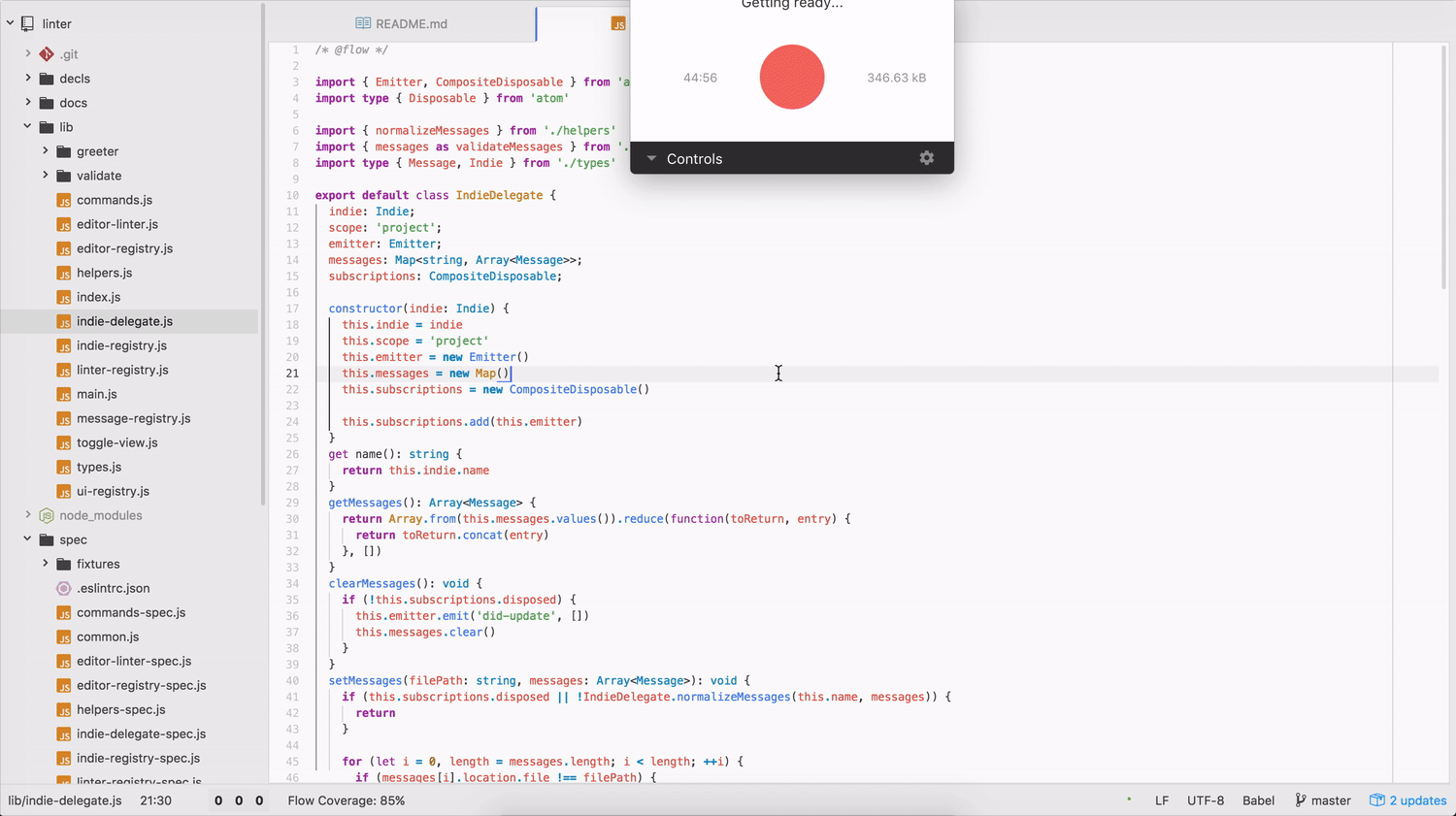Screen dimensions: 1456x816
Task: Click the docs folder icon
Action: [x=47, y=103]
